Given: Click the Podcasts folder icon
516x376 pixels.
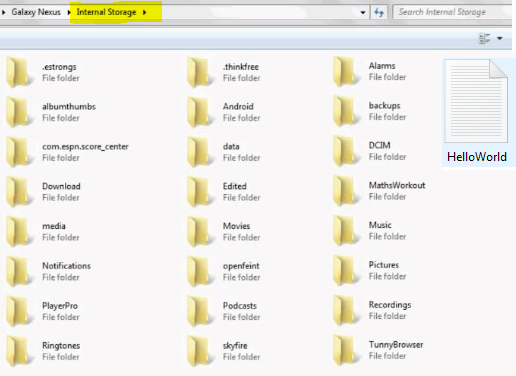Looking at the screenshot, I should click(x=201, y=311).
